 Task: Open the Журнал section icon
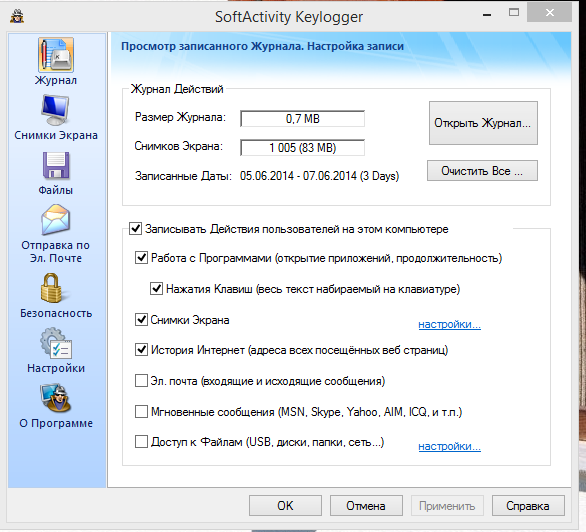click(x=56, y=55)
